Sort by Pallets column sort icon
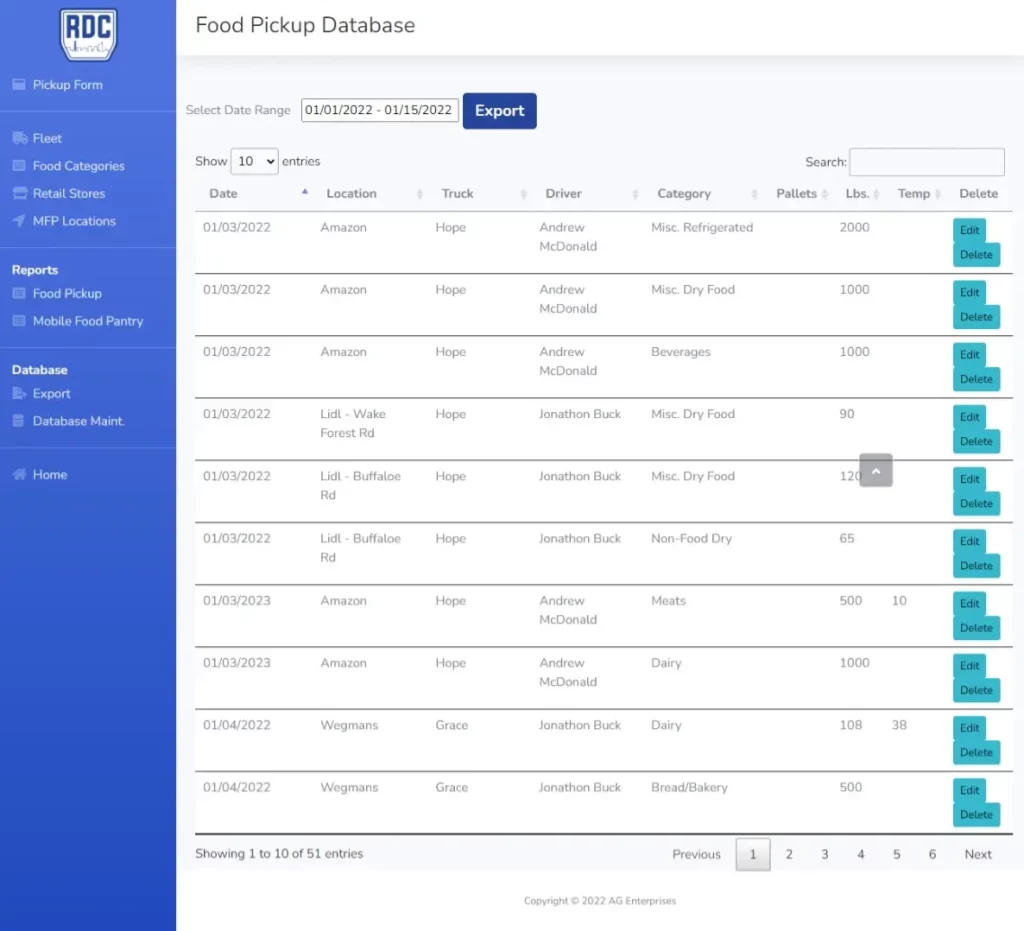Viewport: 1024px width, 931px height. click(x=825, y=194)
